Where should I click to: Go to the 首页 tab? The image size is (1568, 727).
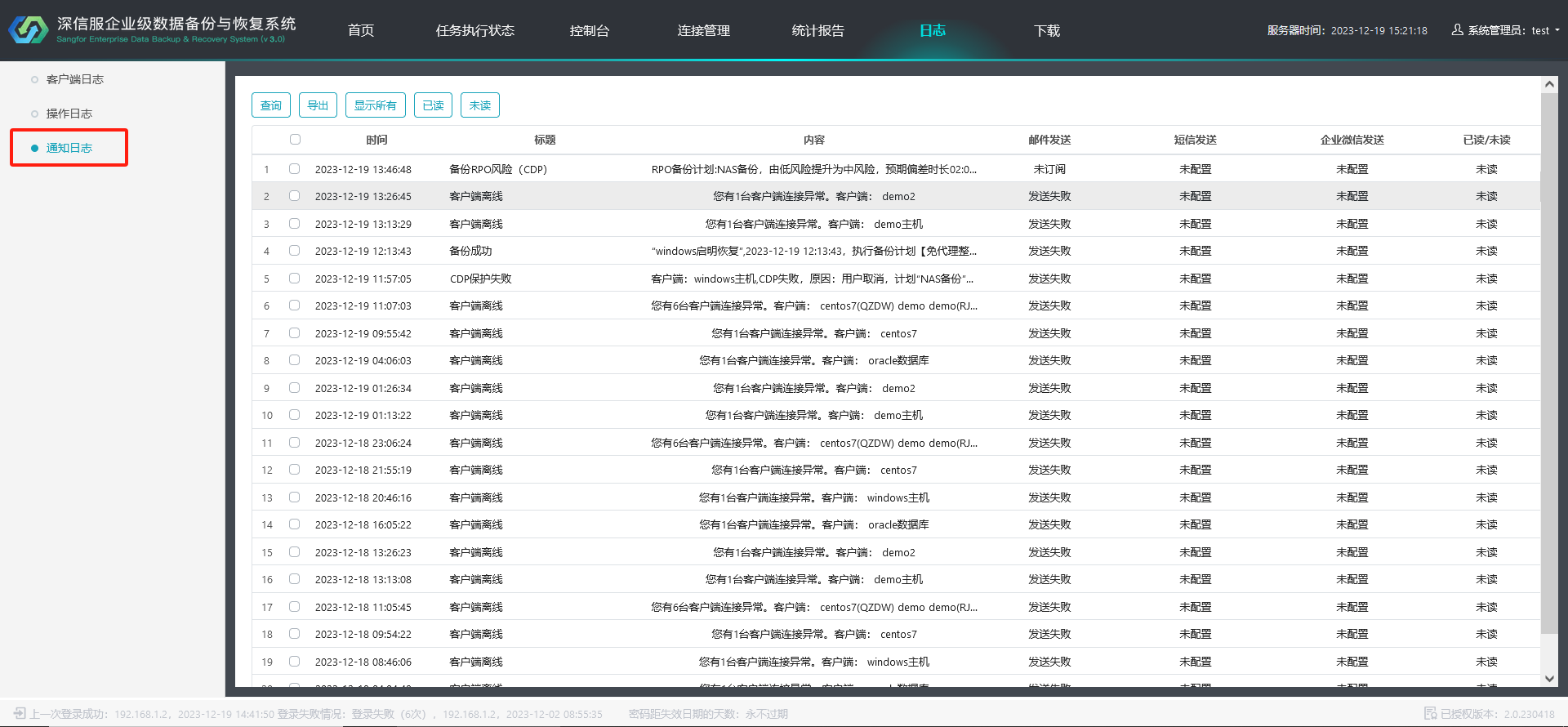coord(361,30)
